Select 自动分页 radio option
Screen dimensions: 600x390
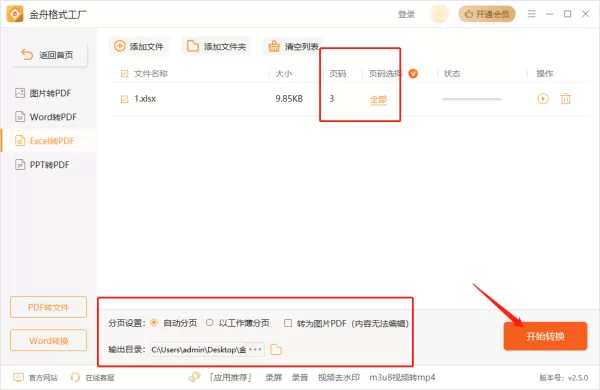154,323
